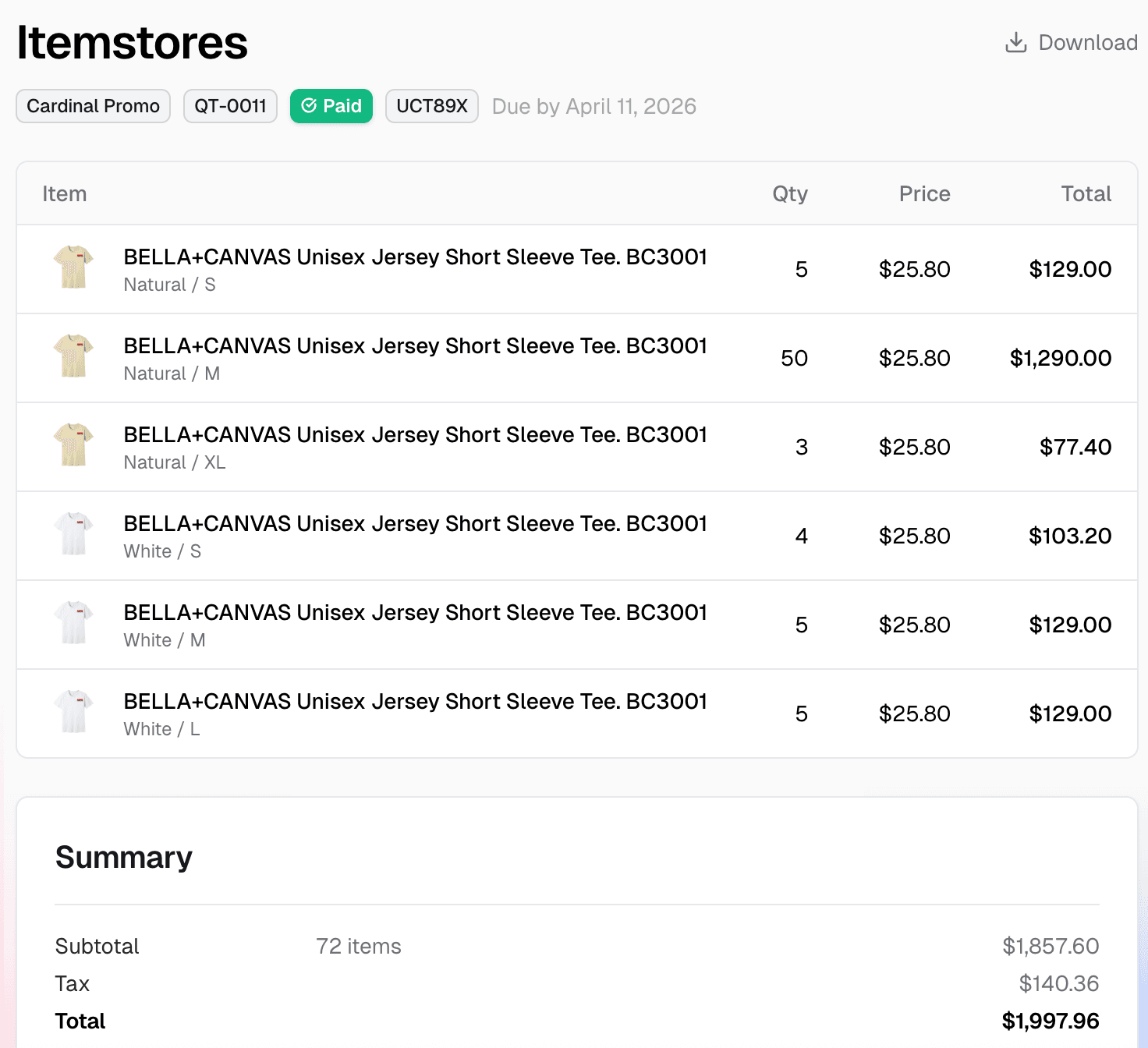Toggle the Cardinal Promo tag
The image size is (1148, 1048).
pyautogui.click(x=92, y=105)
